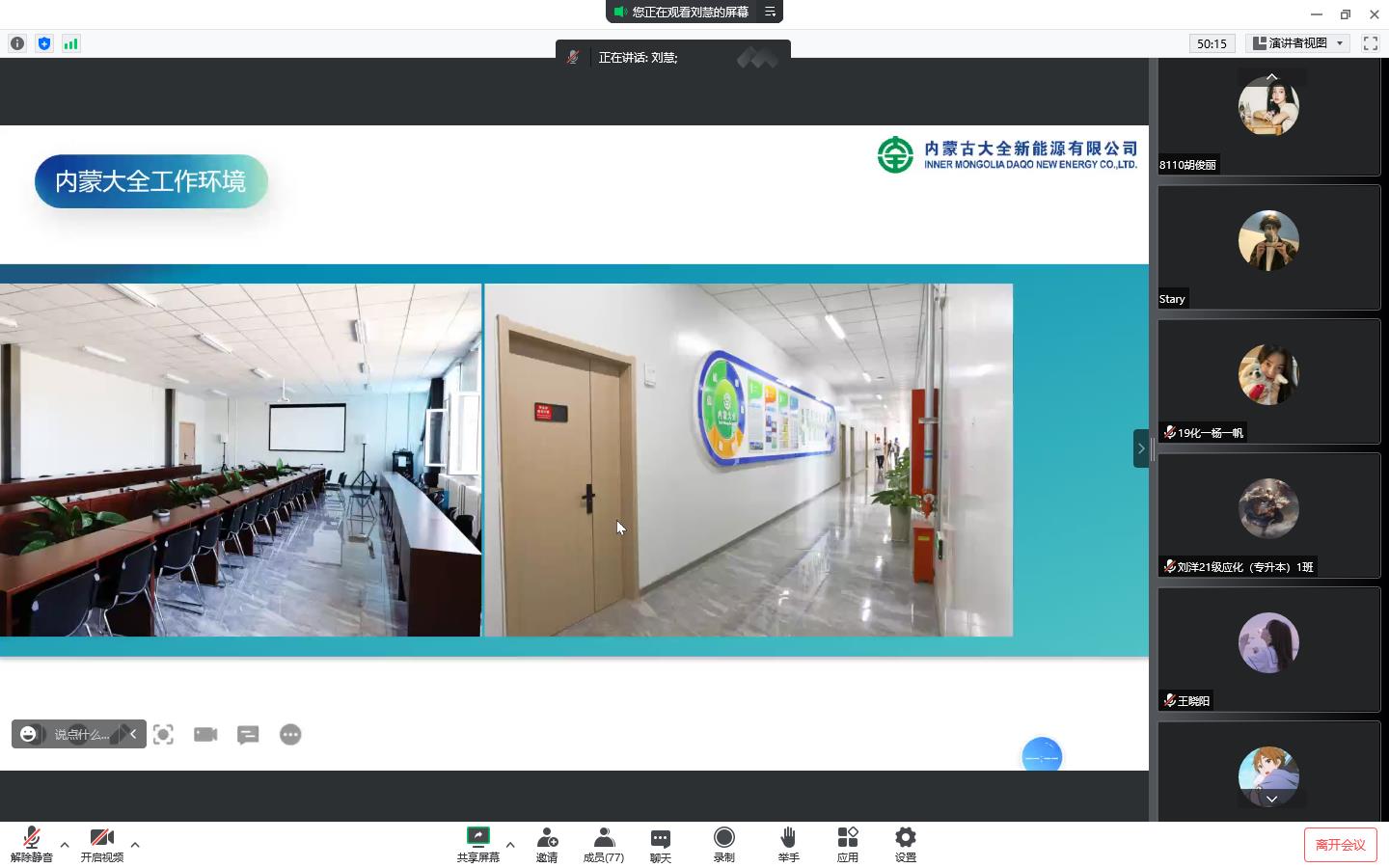This screenshot has width=1389, height=868.
Task: Expand audio options arrow beside 解除静音
Action: pos(65,845)
